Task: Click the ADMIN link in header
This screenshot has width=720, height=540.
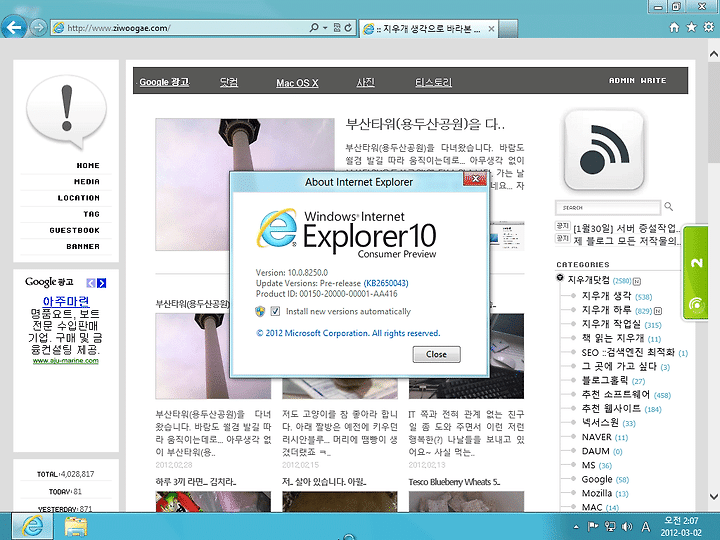Action: click(622, 80)
